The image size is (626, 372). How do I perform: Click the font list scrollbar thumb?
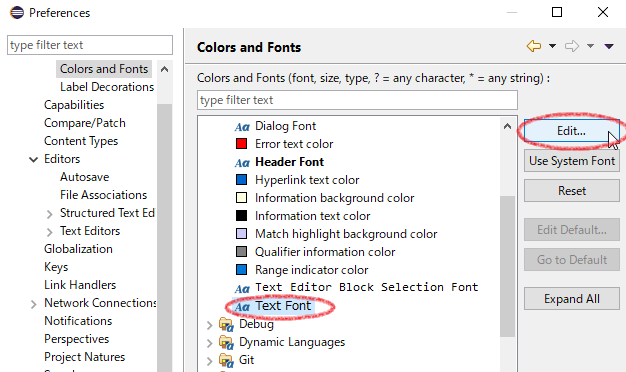tap(507, 266)
